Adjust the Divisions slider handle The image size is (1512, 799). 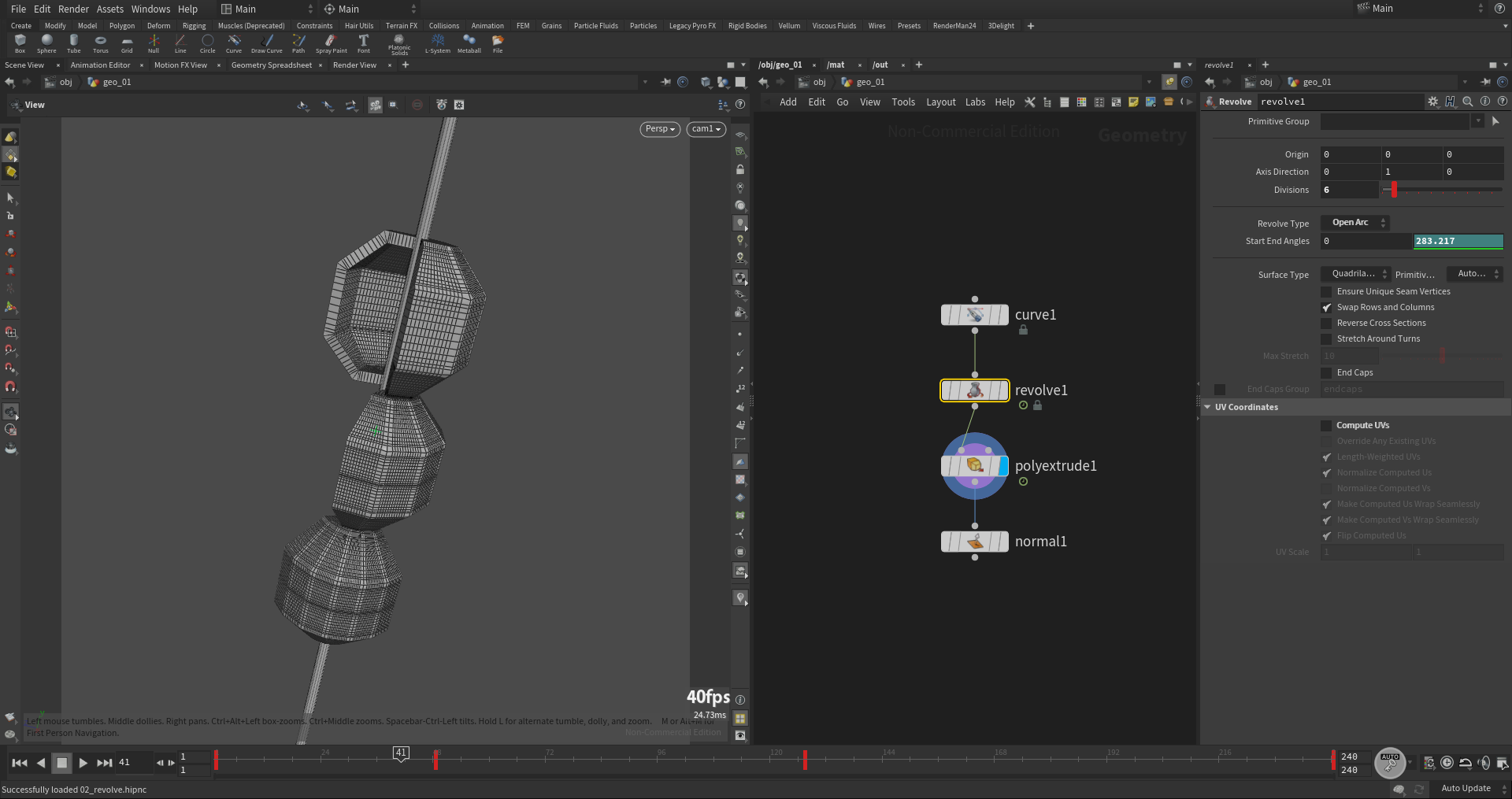pos(1394,190)
